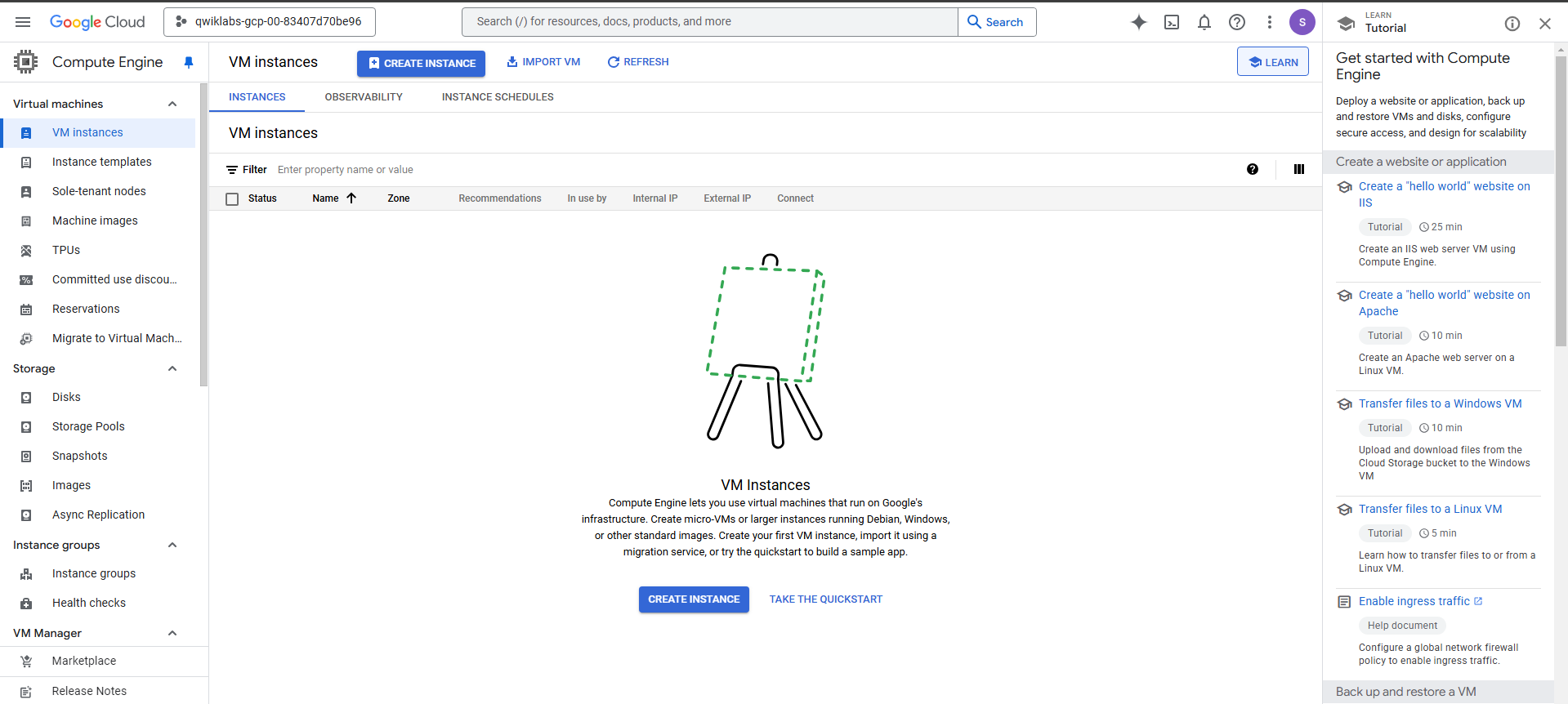Open the three-dot settings menu in header
1568x704 pixels.
[1270, 22]
